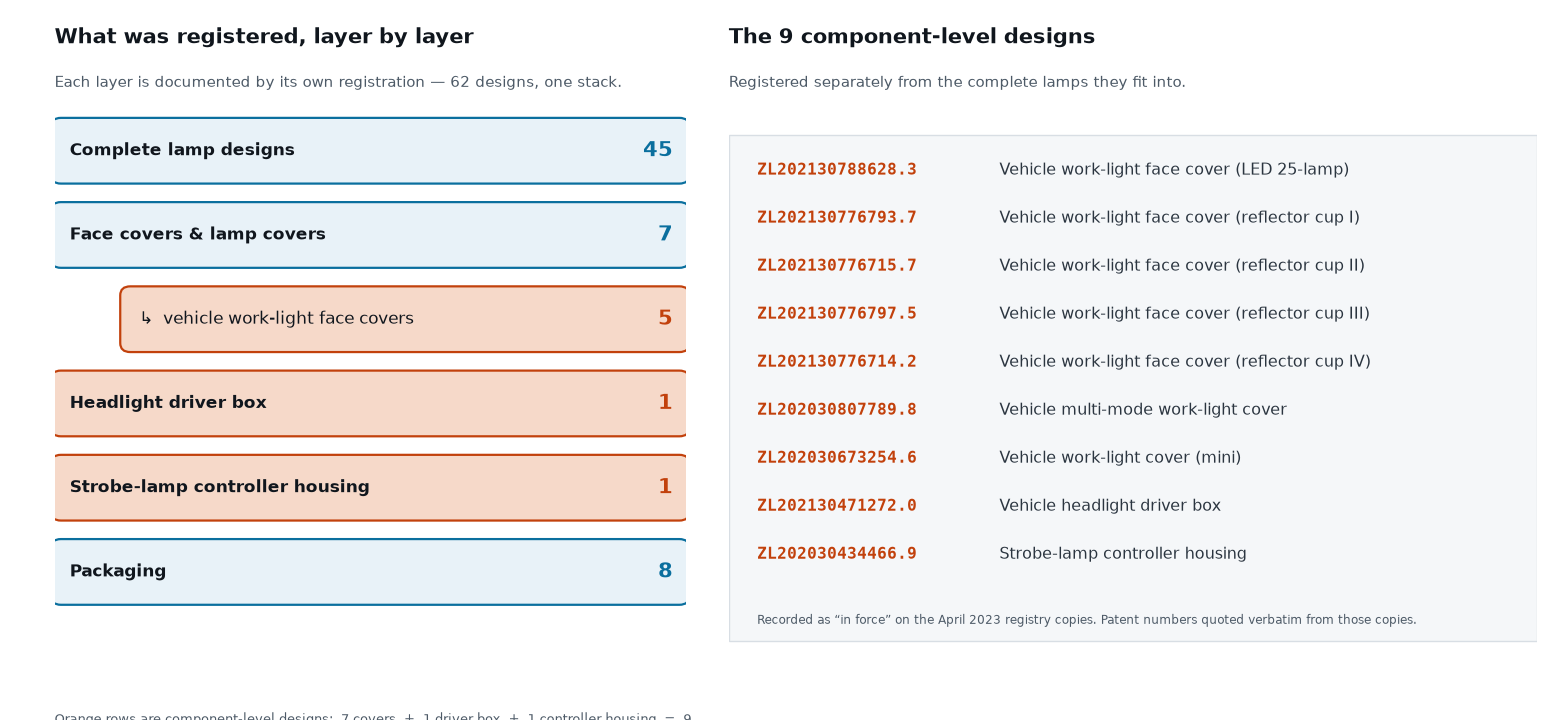The width and height of the screenshot is (1560, 720).
Task: Select the 'face cover (reflector cup III)' description
Action: (x=1184, y=314)
